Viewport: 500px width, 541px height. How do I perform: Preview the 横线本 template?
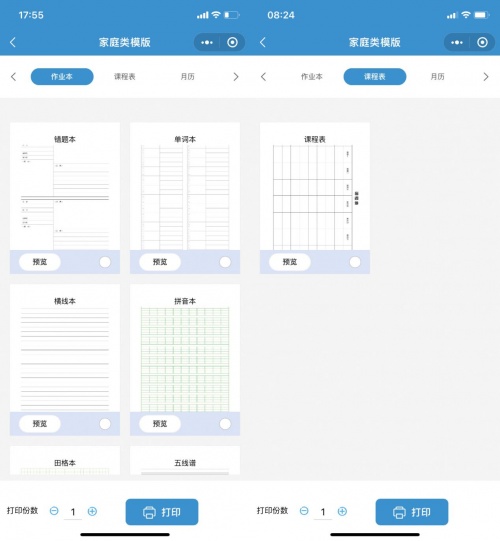[x=40, y=424]
